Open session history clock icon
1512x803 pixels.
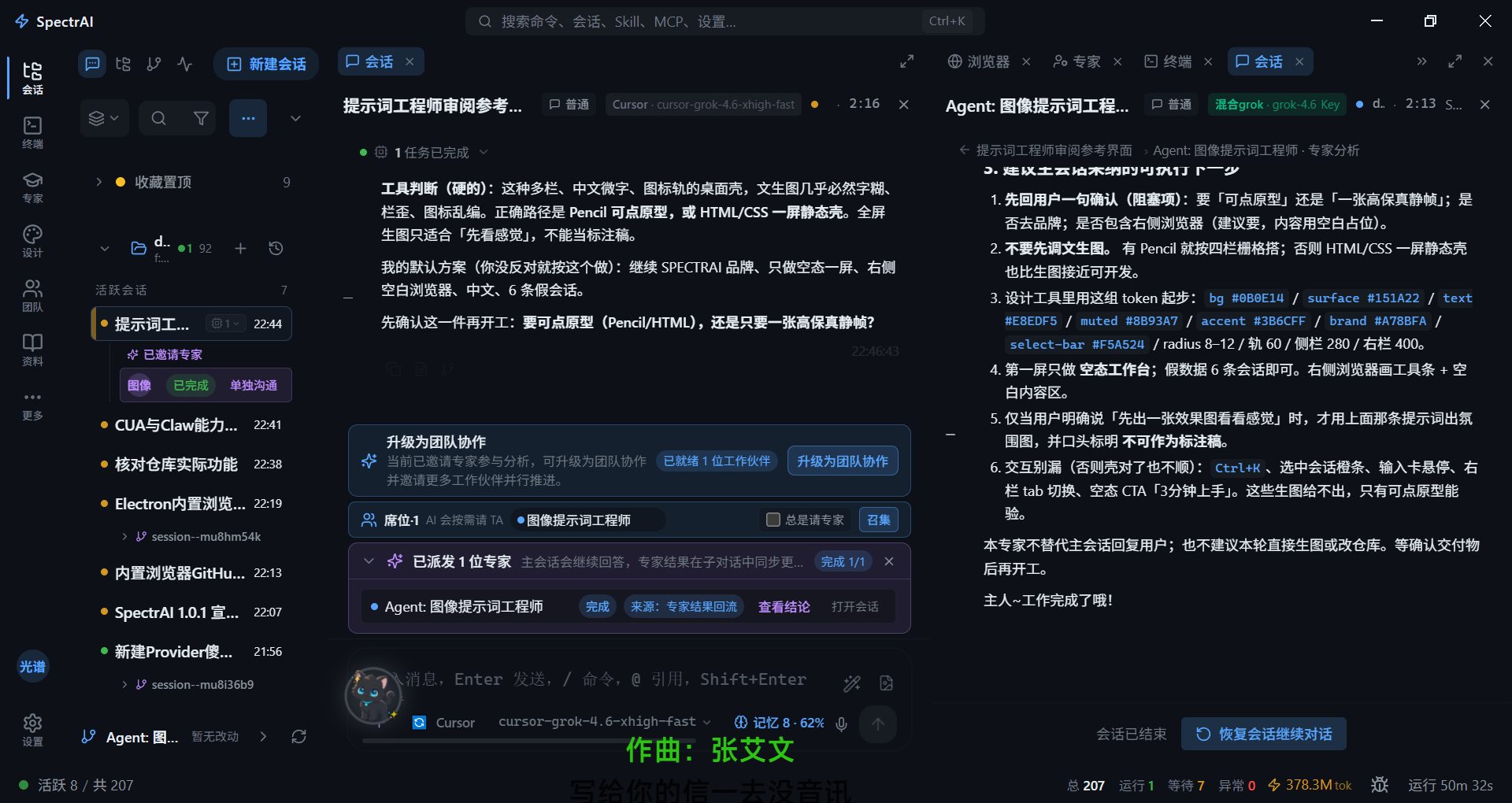pos(276,249)
